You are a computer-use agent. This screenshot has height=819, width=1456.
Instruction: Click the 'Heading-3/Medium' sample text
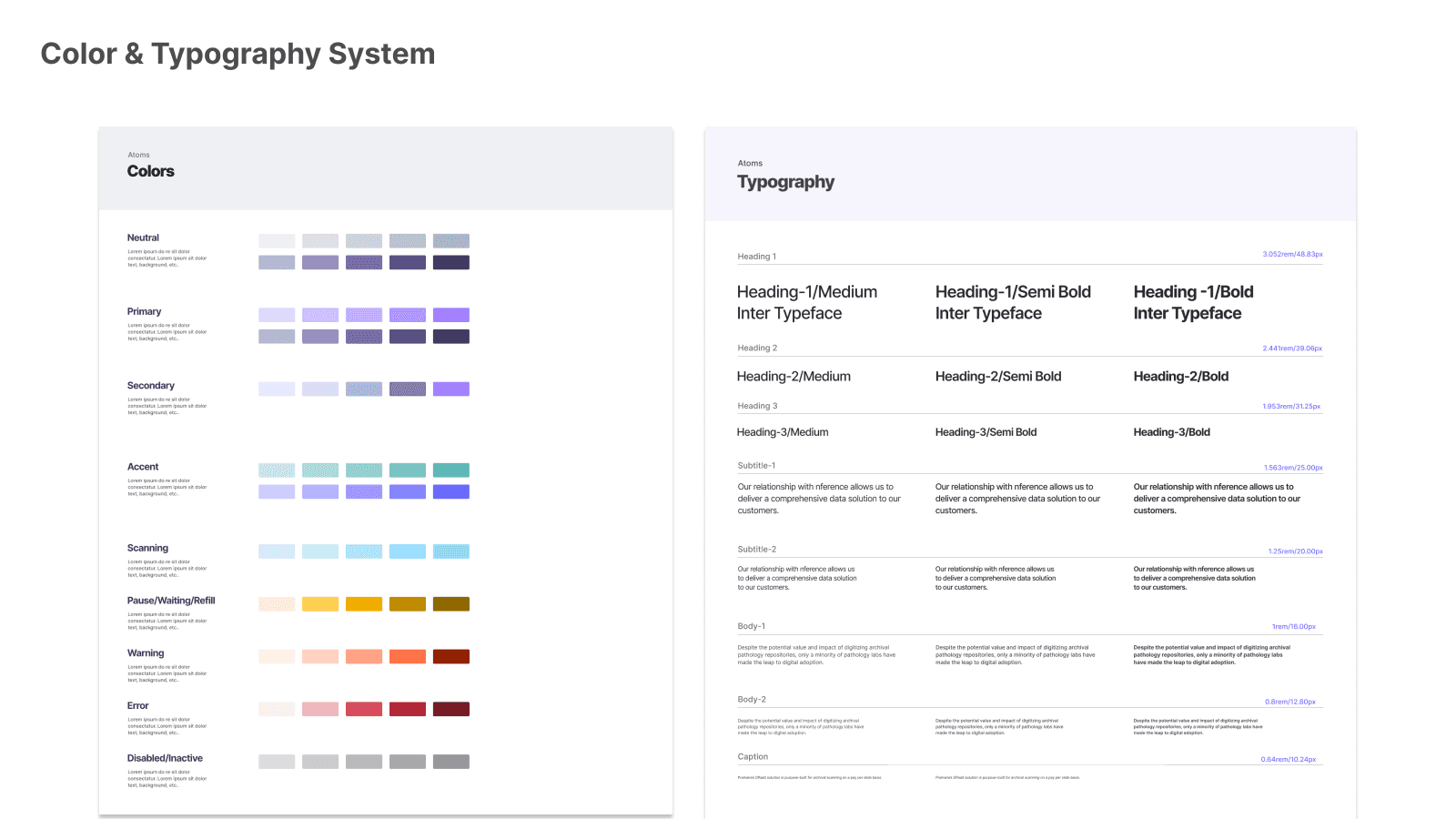783,432
